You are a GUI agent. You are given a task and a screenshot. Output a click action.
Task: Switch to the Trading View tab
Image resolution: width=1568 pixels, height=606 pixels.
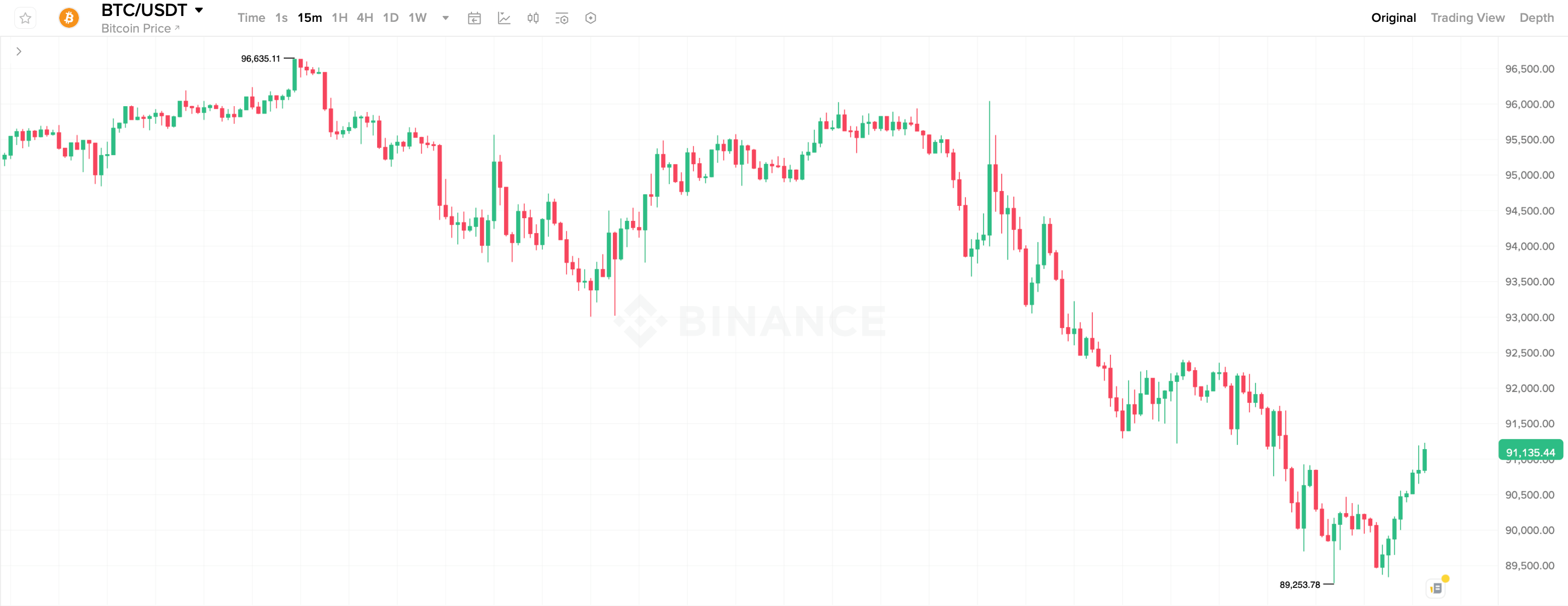(1467, 18)
